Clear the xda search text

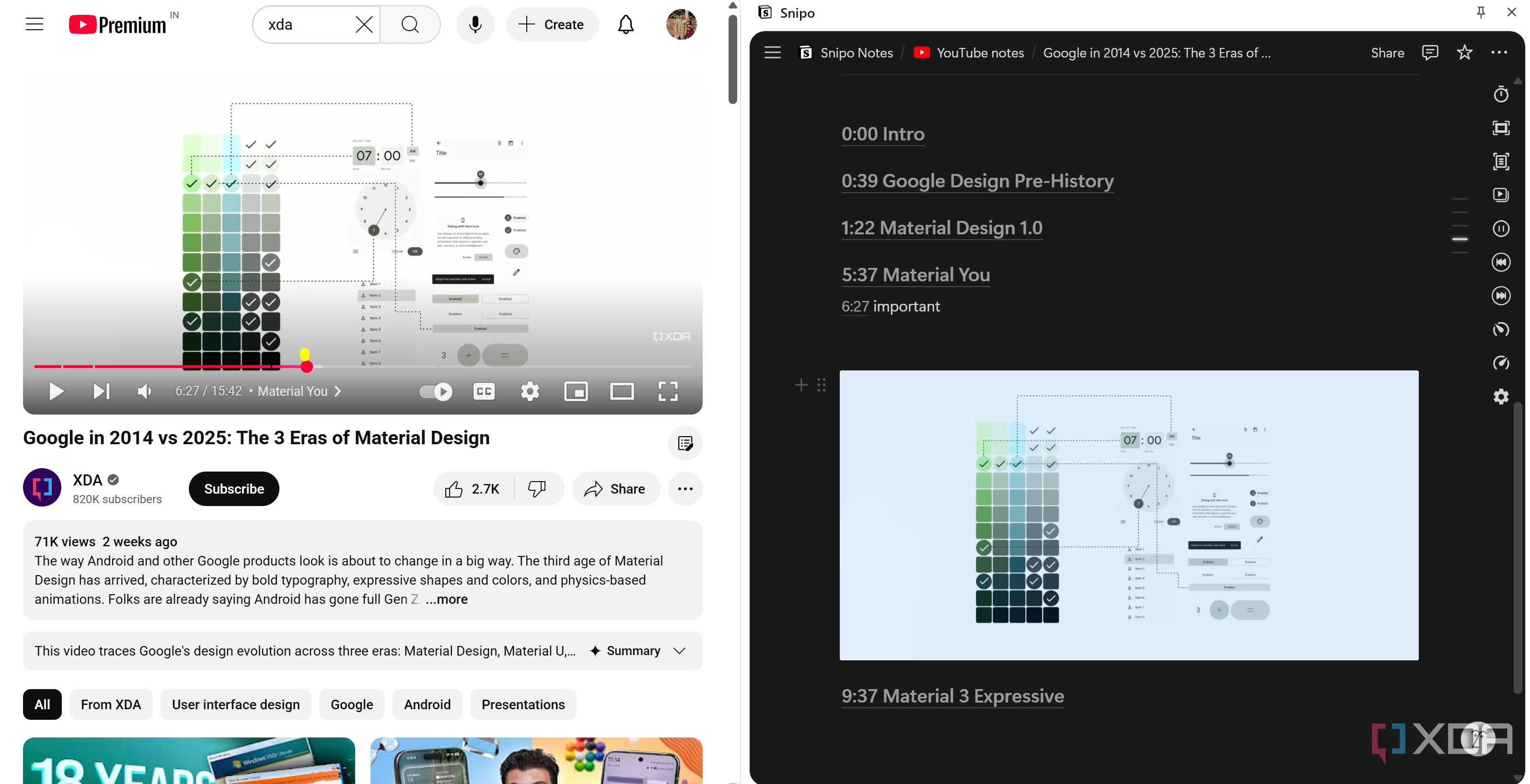point(363,24)
